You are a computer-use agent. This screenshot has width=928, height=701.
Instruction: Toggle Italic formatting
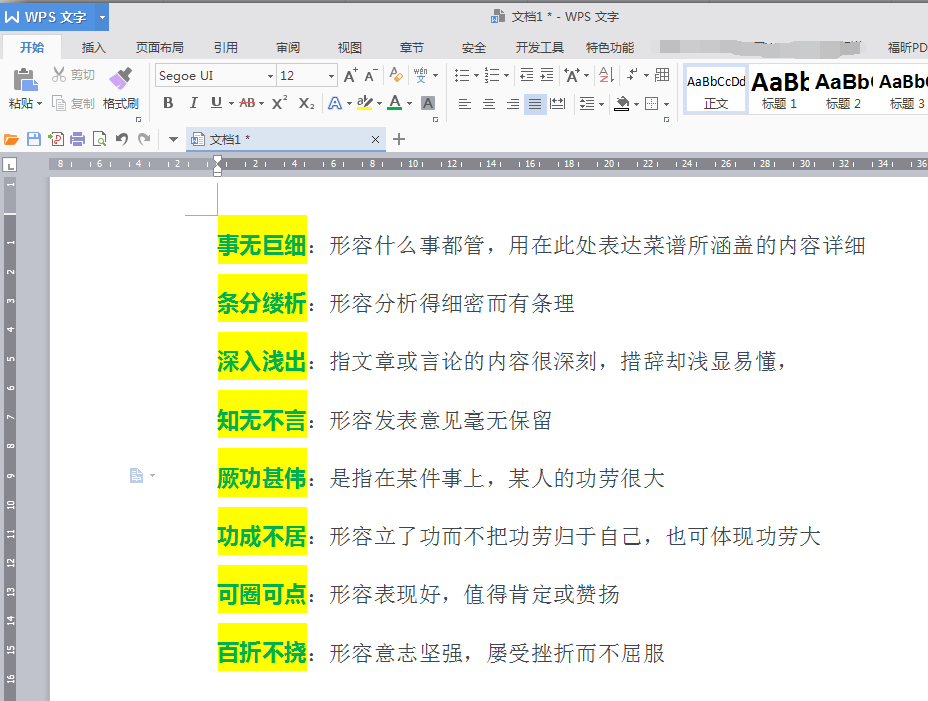click(x=191, y=103)
